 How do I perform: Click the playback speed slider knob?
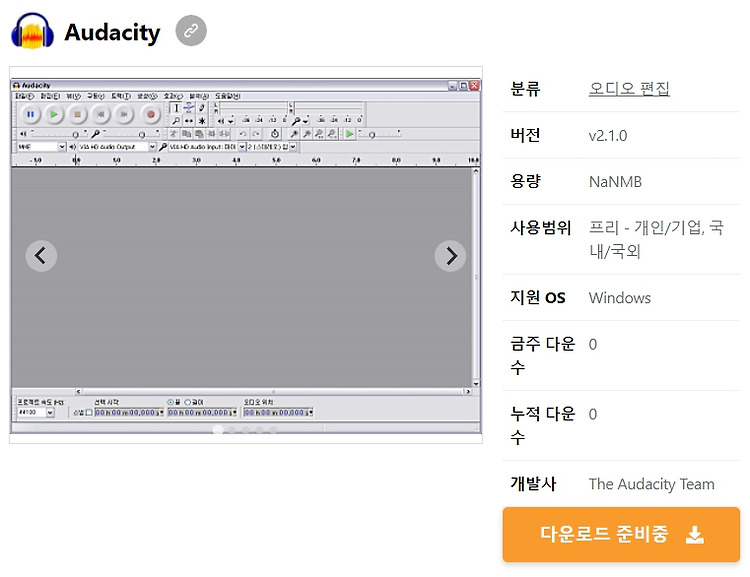tap(372, 134)
